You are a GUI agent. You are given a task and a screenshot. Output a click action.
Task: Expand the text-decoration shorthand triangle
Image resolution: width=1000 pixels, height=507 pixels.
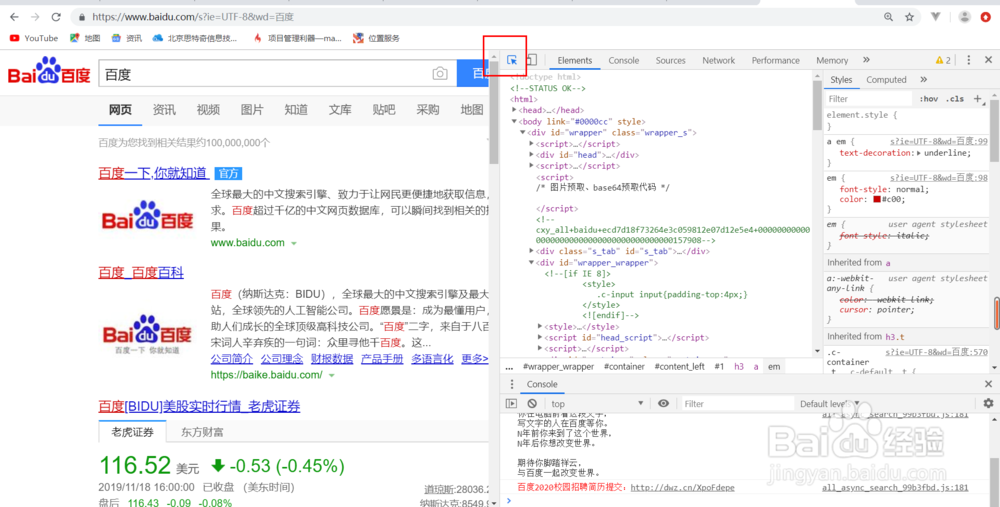[918, 153]
